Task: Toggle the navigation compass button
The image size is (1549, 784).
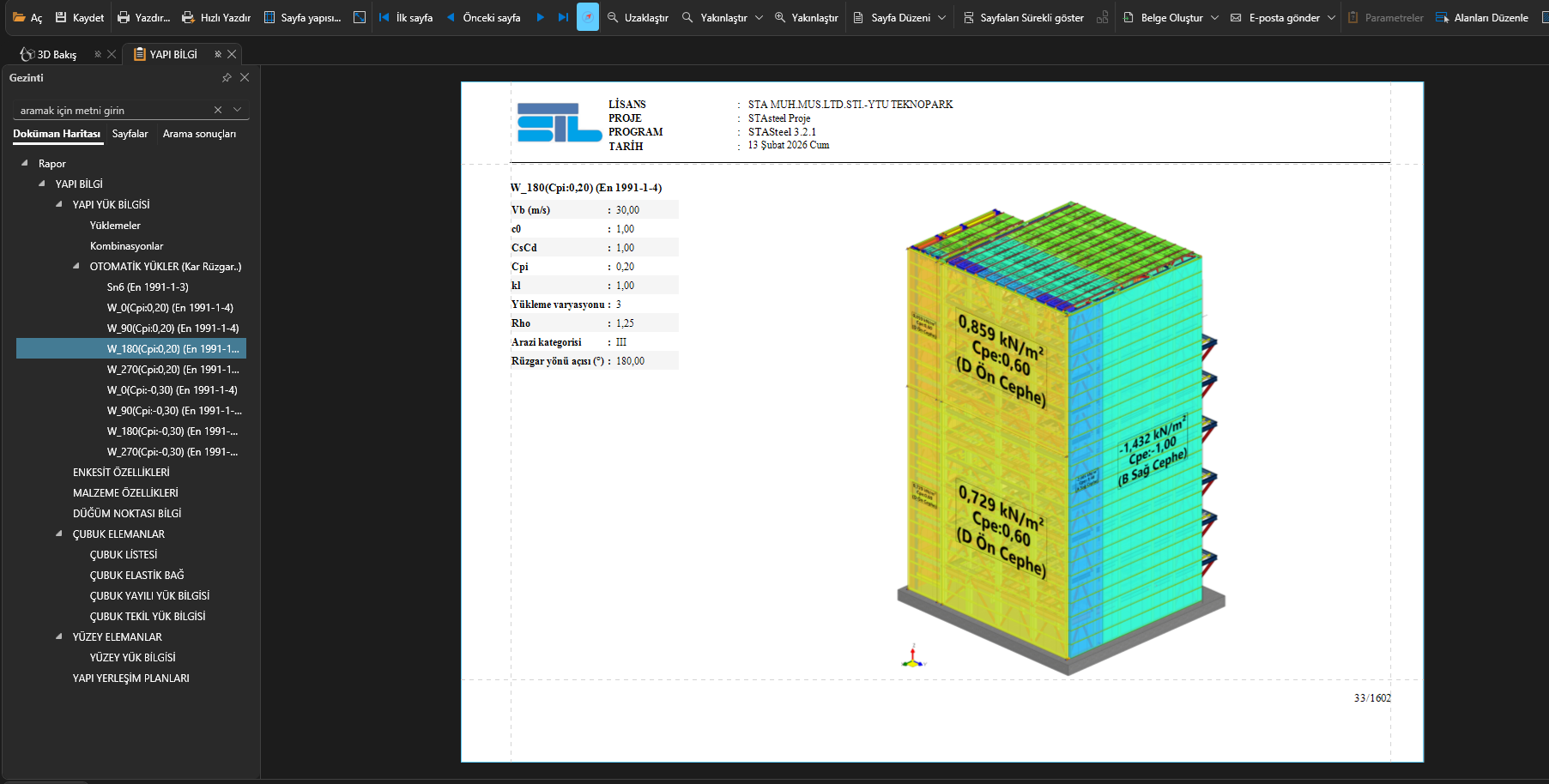Action: pos(588,17)
